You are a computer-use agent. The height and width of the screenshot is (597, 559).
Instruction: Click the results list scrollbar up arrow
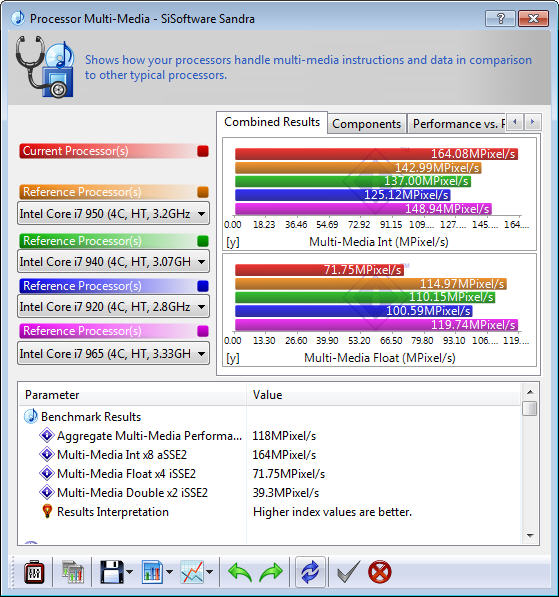[530, 392]
